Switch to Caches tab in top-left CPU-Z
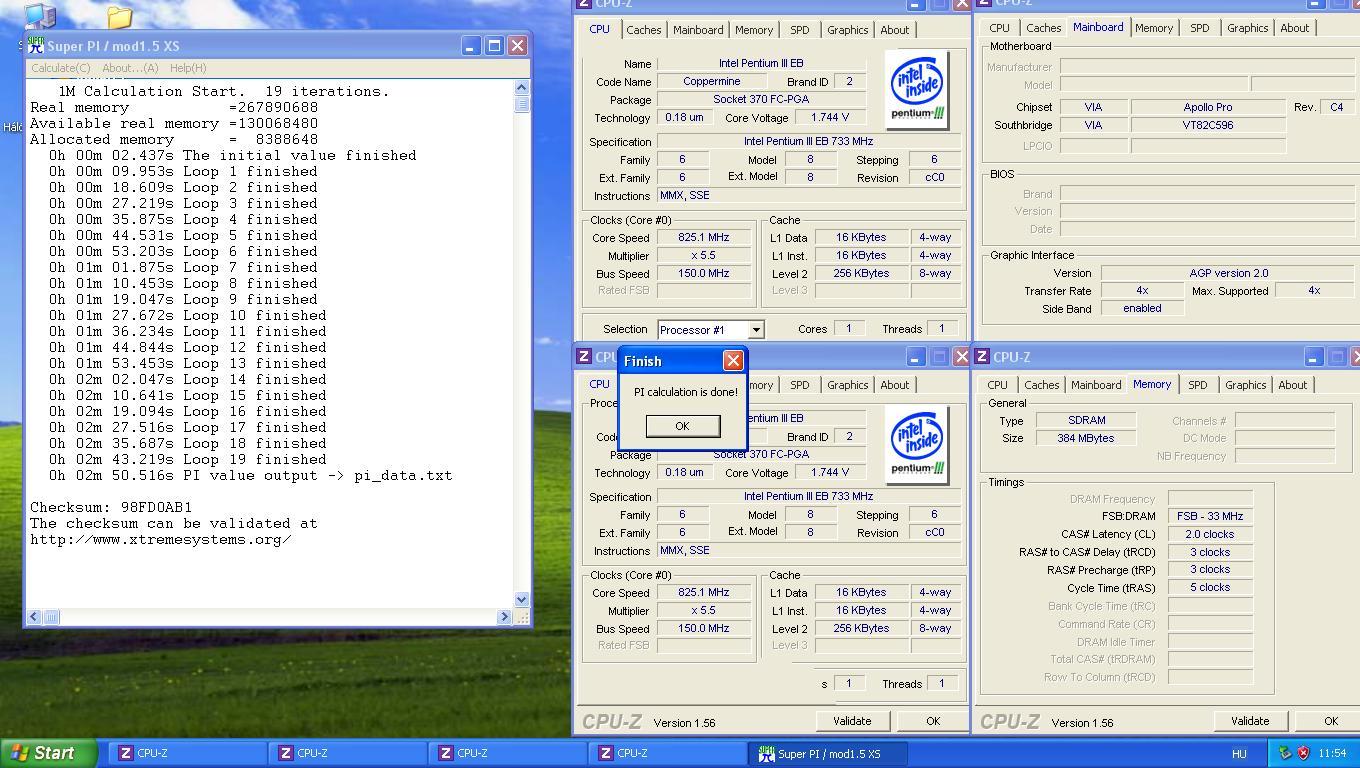The image size is (1360, 768). pyautogui.click(x=643, y=30)
